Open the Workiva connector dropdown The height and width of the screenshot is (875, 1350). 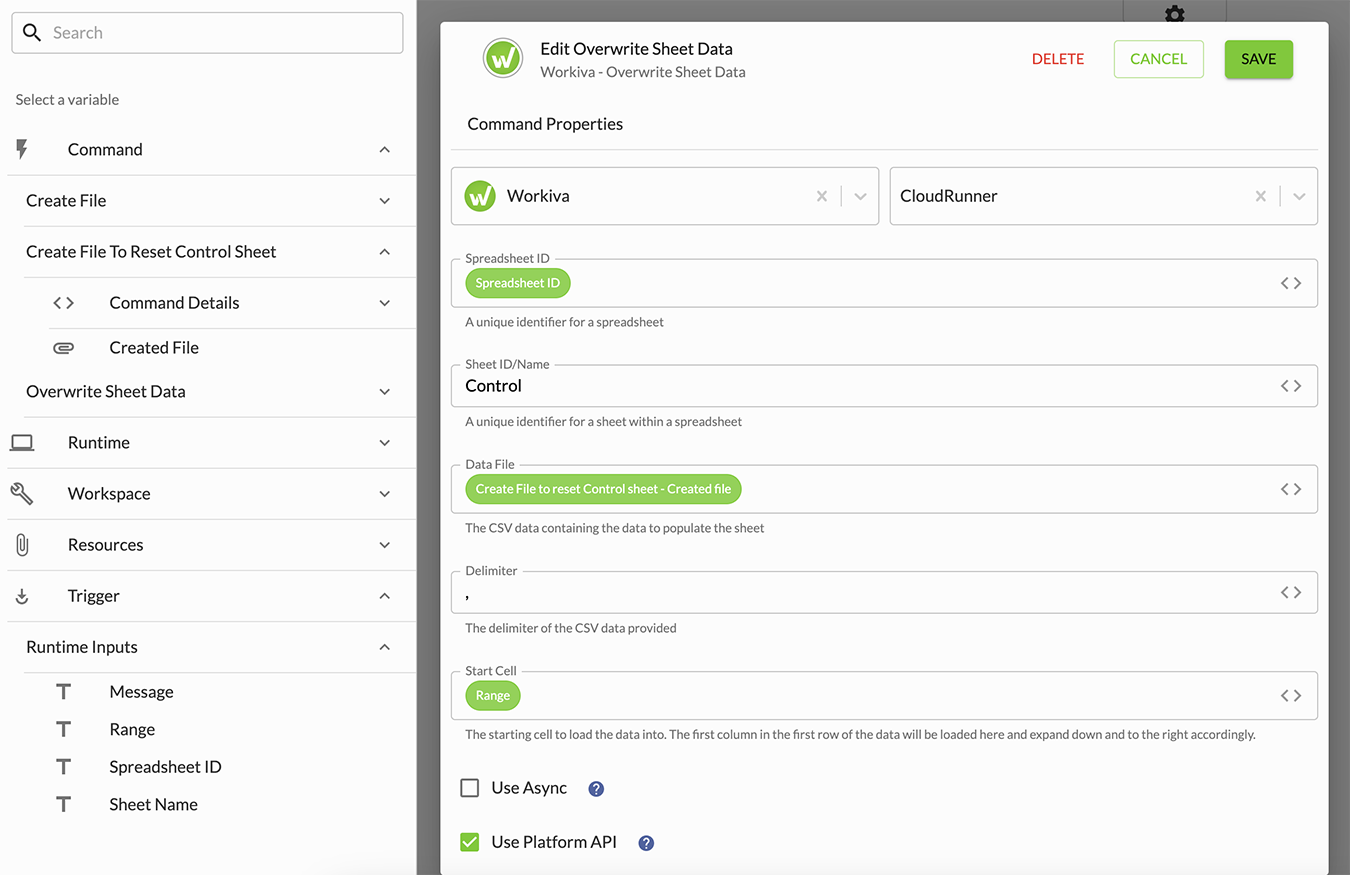[x=860, y=196]
